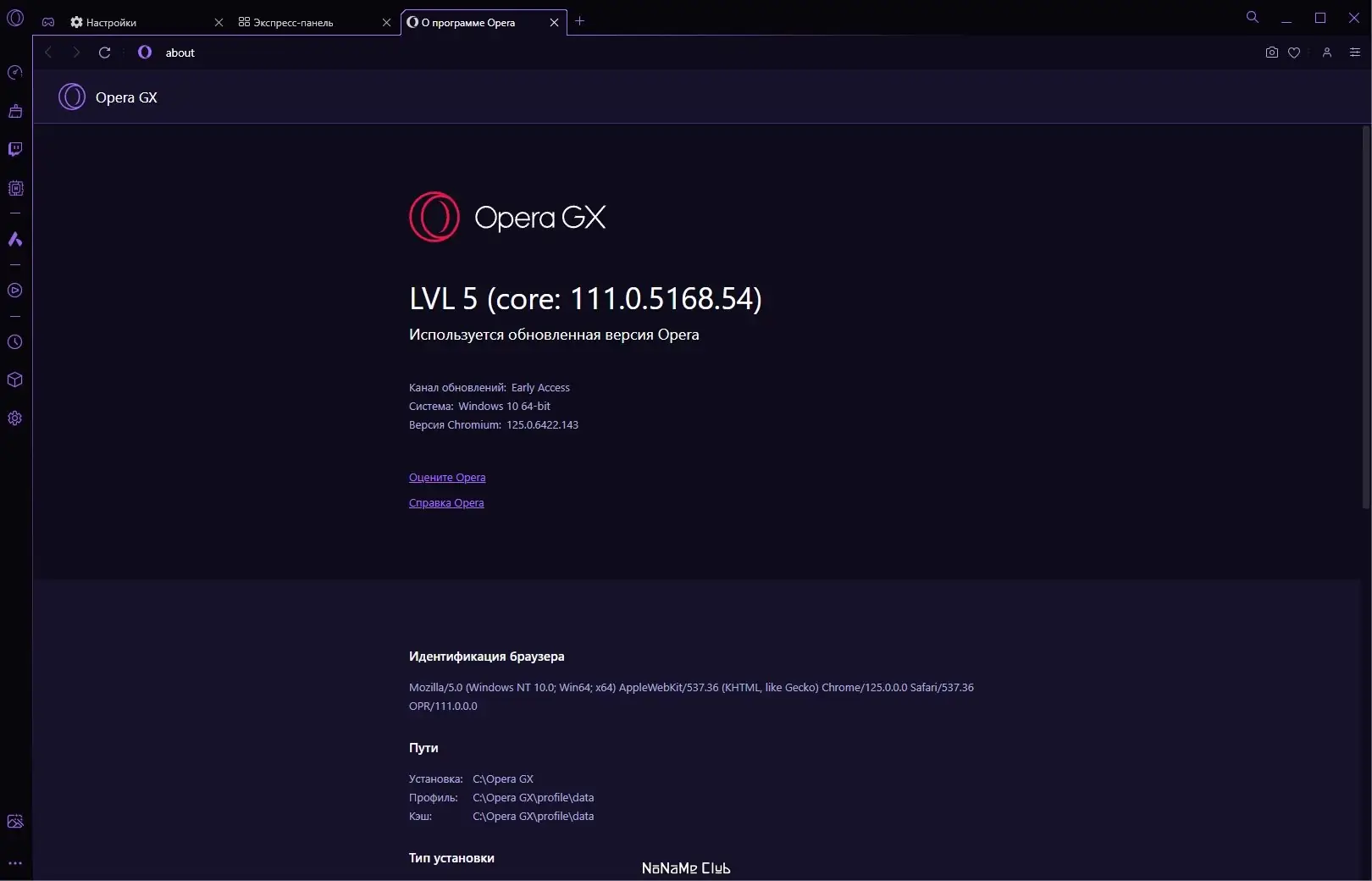The image size is (1372, 881).
Task: Close the Экспресс-панель tab
Action: coord(386,23)
